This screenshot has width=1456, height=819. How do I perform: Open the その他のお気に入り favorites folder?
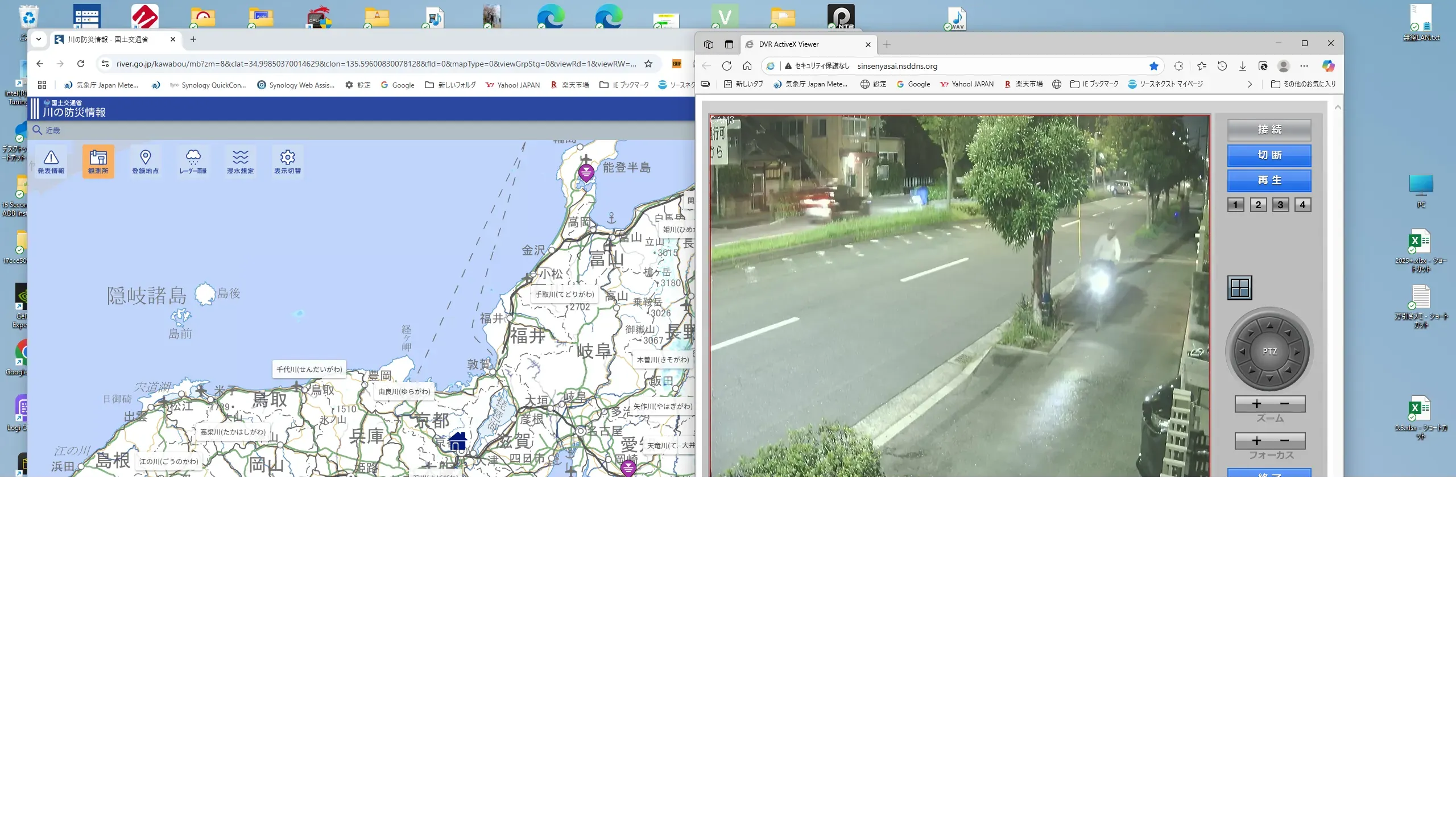coord(1304,84)
